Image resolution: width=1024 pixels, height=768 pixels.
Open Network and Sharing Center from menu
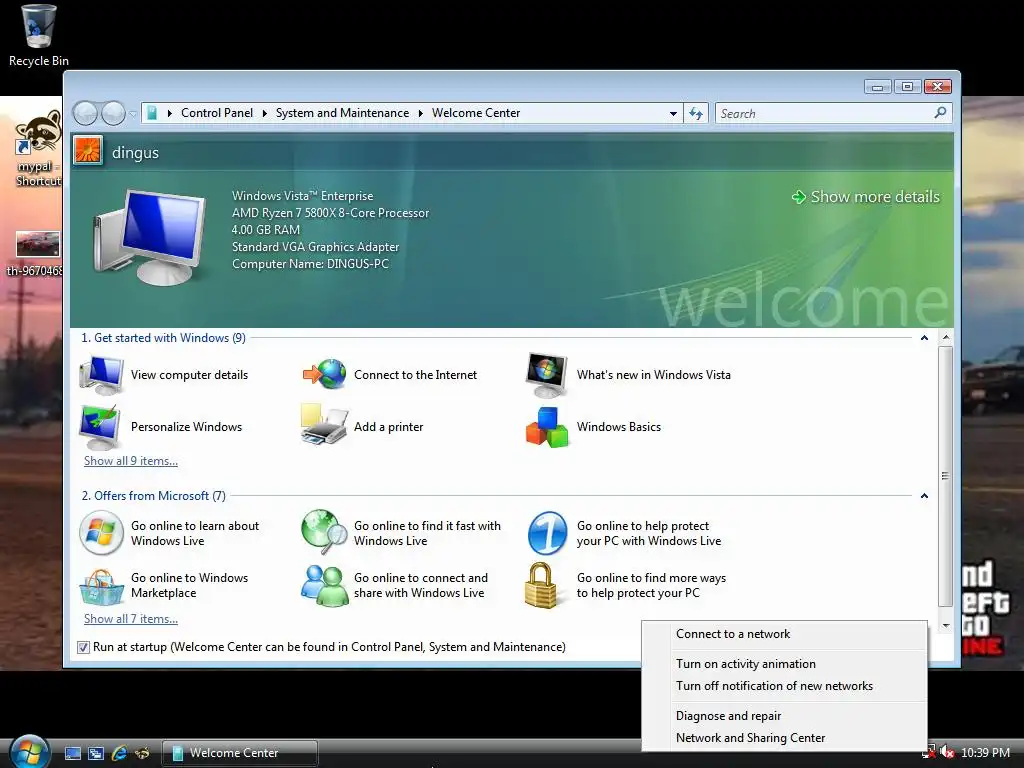click(x=784, y=738)
